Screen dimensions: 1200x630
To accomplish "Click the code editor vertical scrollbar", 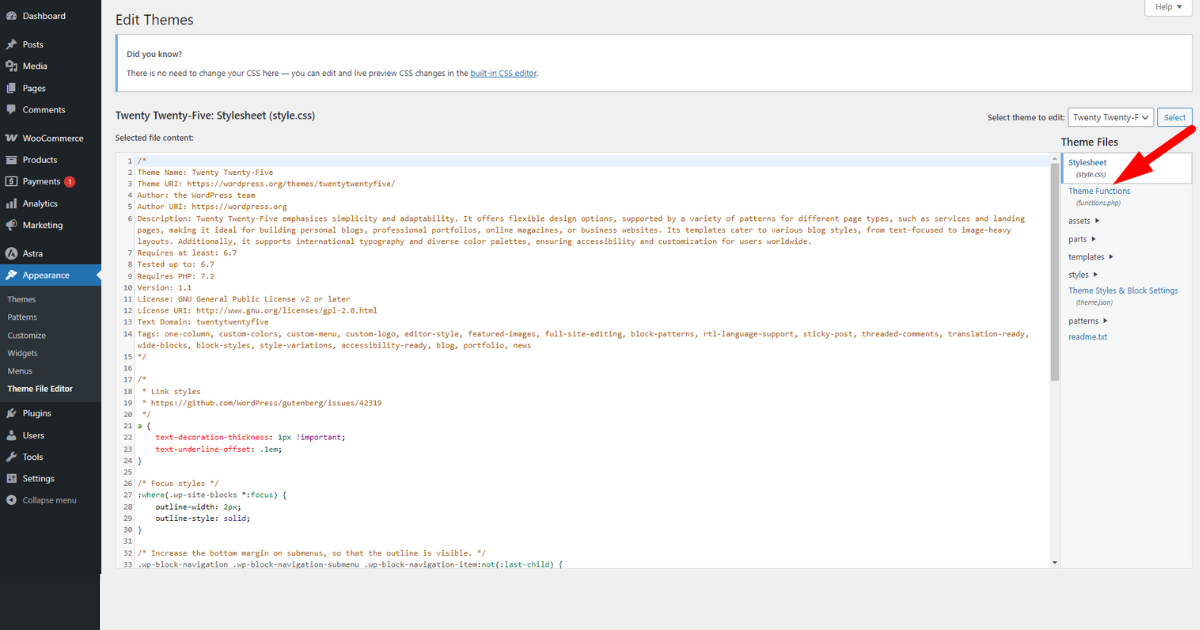I will click(x=1055, y=272).
